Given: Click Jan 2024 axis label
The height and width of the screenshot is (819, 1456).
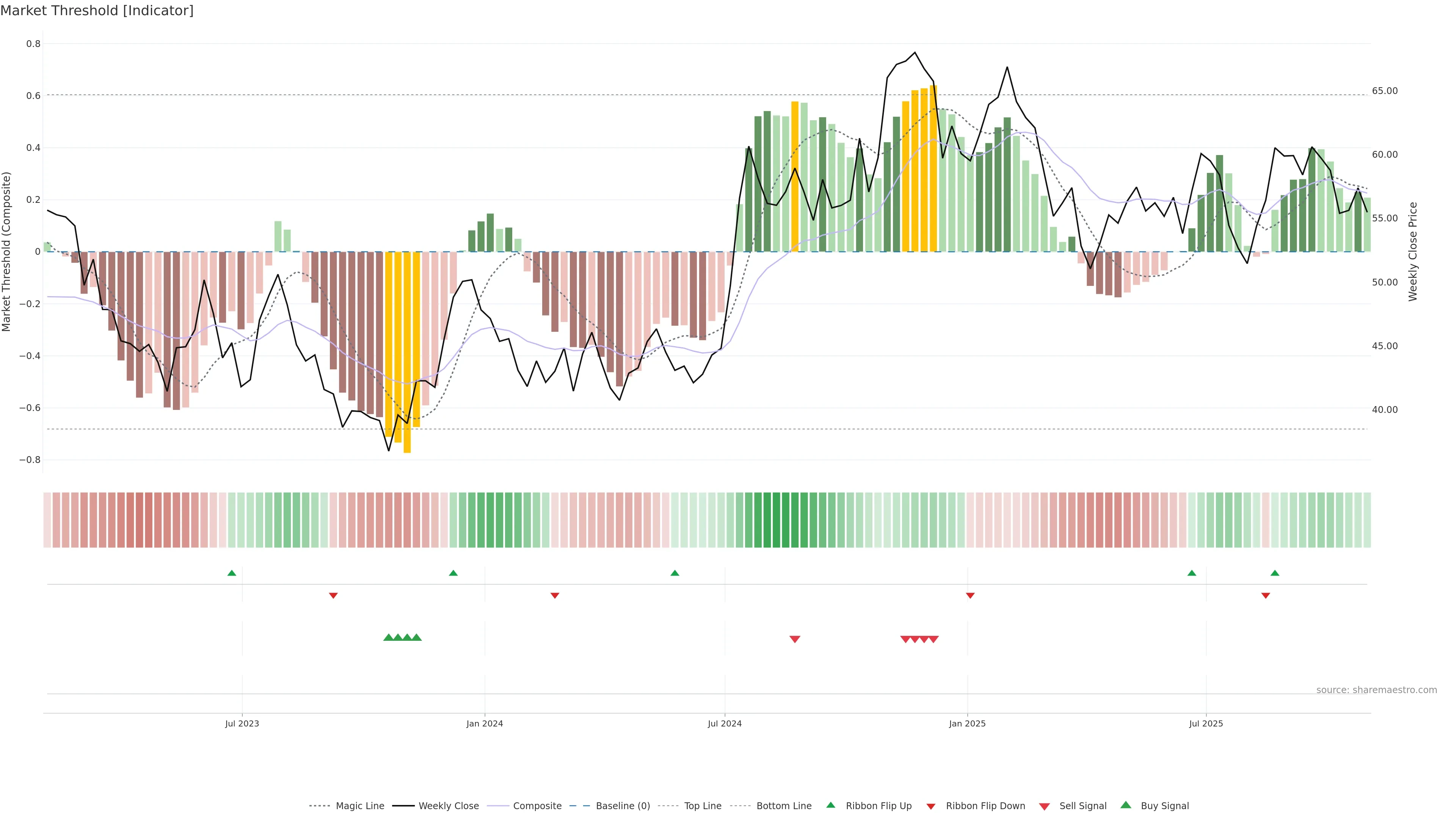Looking at the screenshot, I should 485,723.
